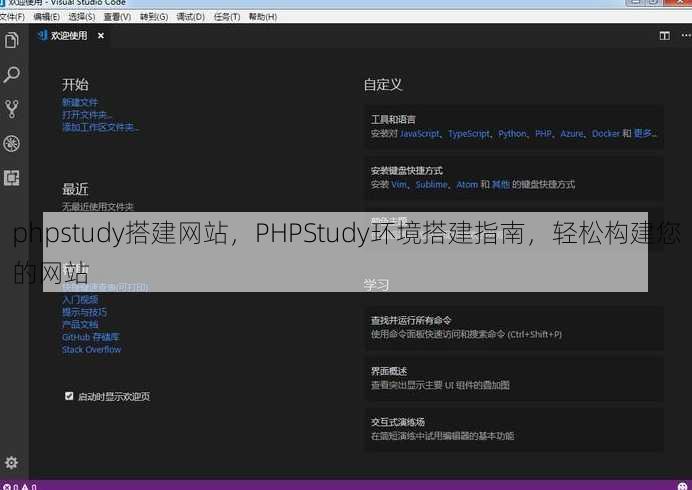692x490 pixels.
Task: Click the errors and warnings status indicator
Action: (x=20, y=486)
